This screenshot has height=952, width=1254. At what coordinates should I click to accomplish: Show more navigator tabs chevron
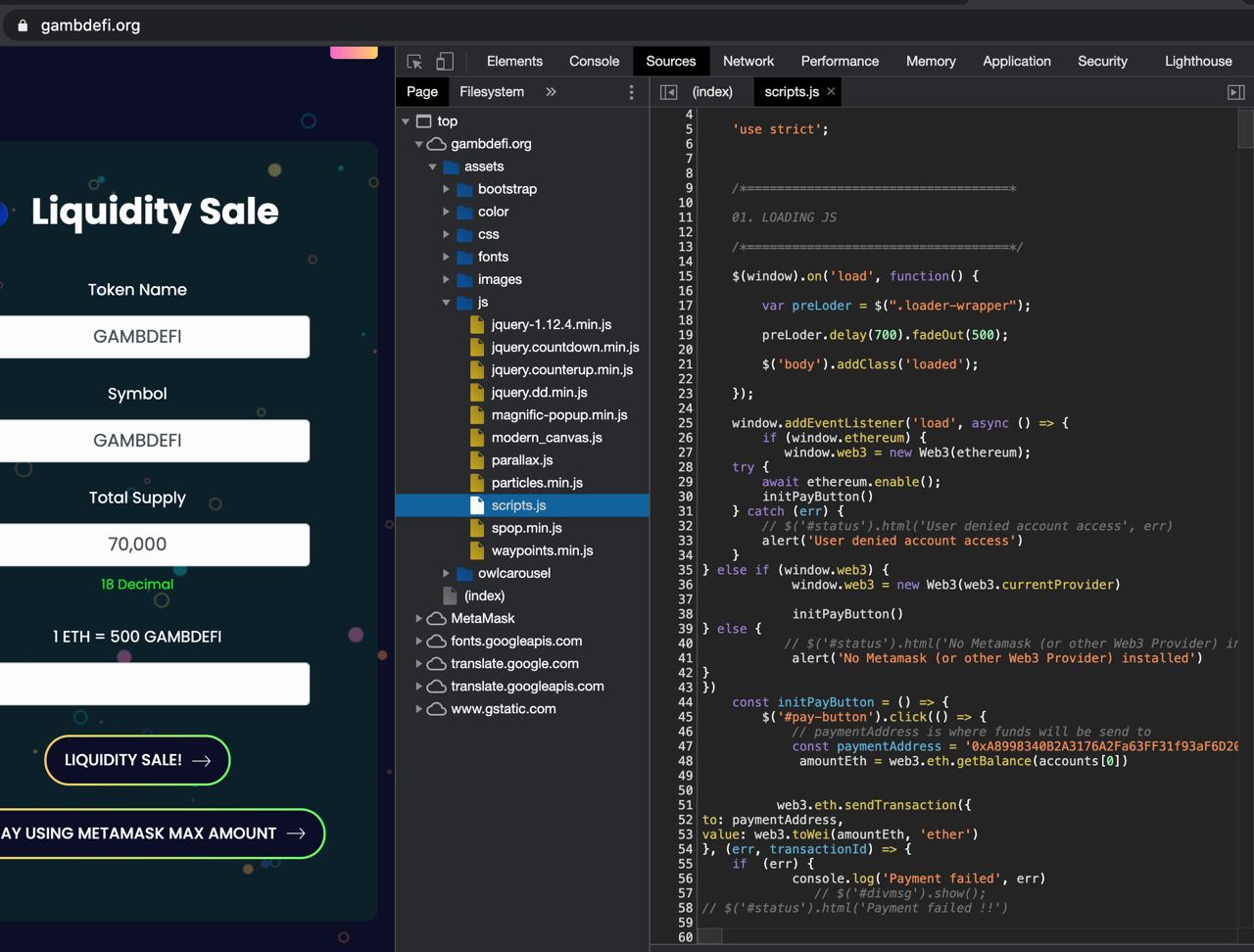551,92
